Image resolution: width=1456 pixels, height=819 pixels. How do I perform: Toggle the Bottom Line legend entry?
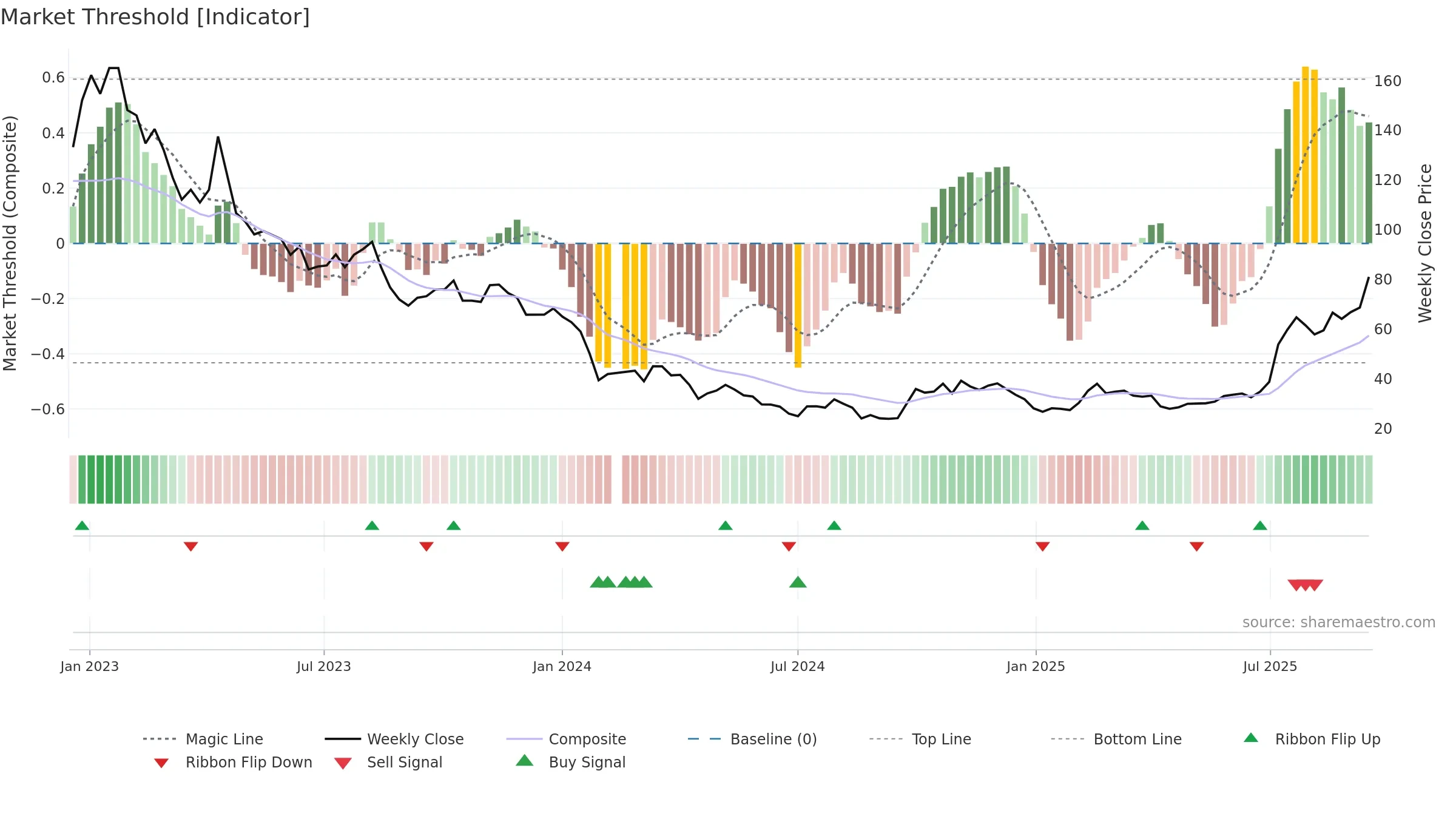pos(1116,739)
